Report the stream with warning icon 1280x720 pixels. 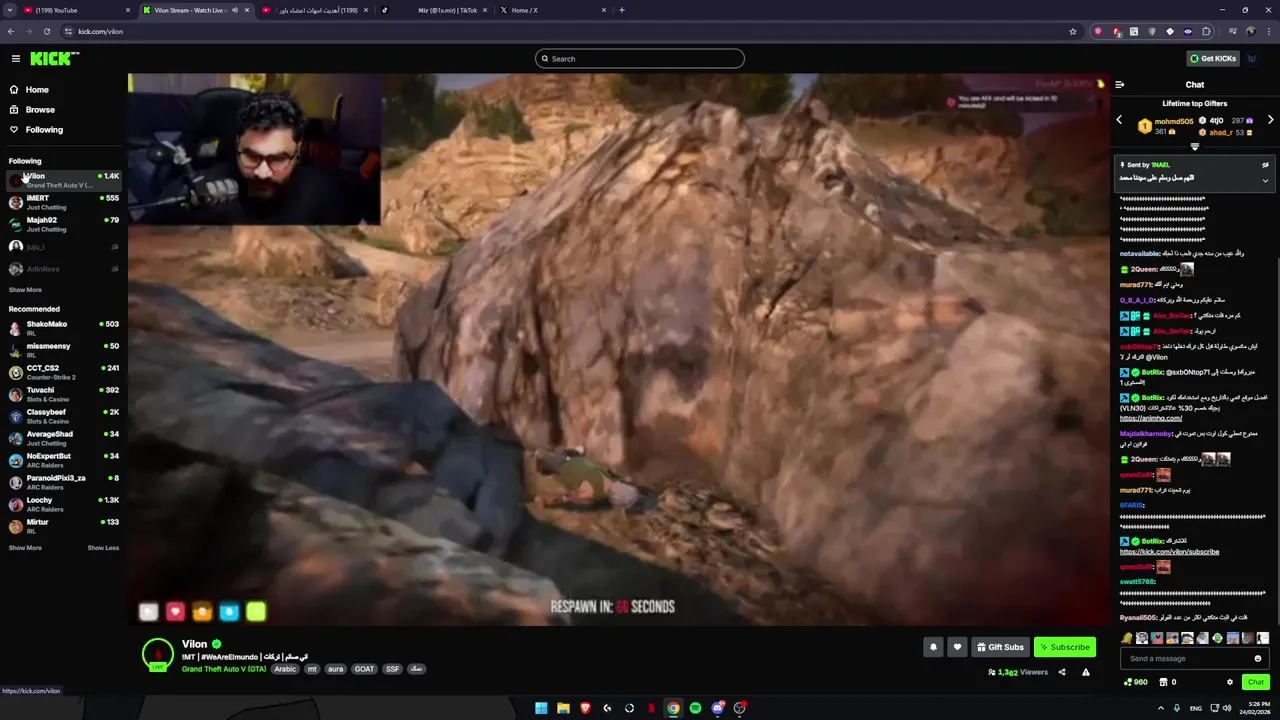(1085, 672)
